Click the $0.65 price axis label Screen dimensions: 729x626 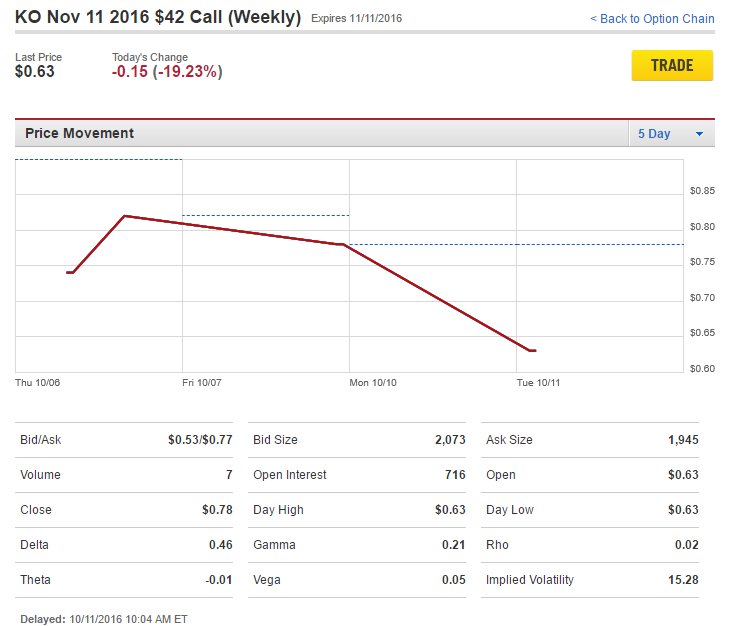tap(702, 333)
